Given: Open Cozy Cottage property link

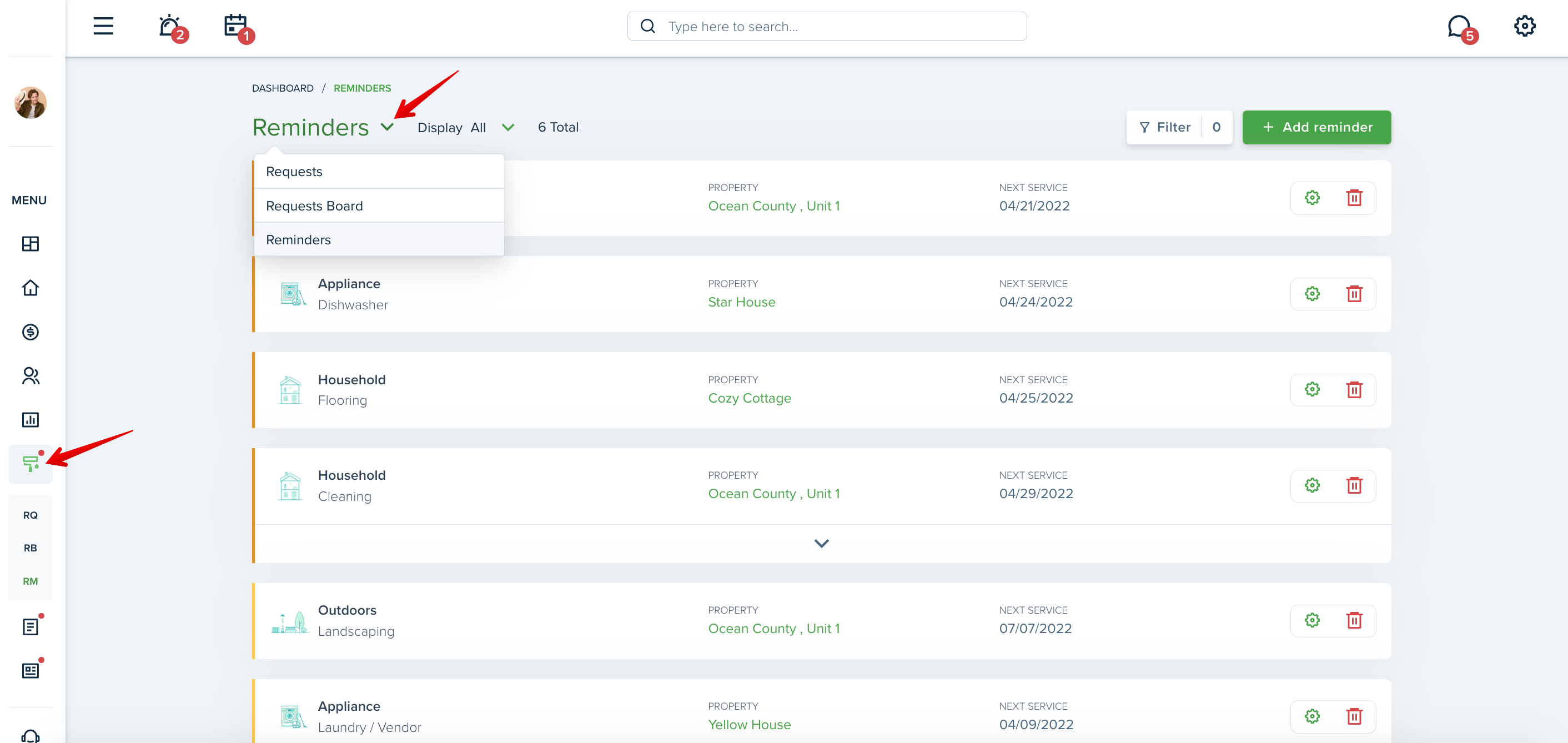Looking at the screenshot, I should (750, 398).
